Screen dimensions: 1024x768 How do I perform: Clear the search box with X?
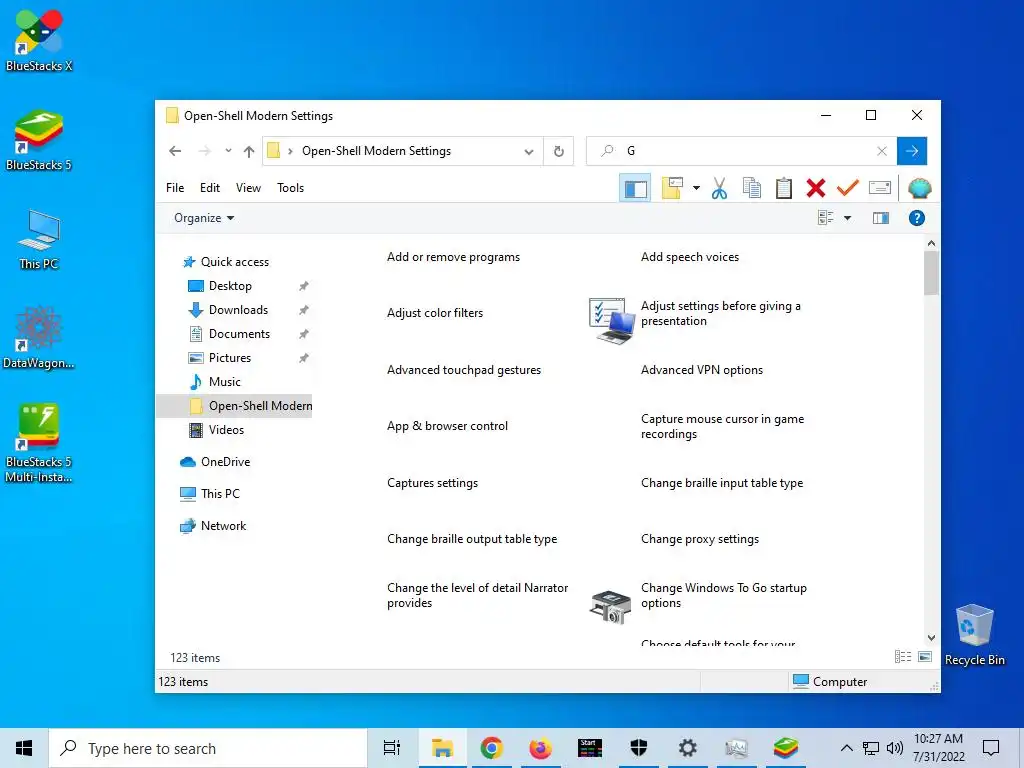pyautogui.click(x=882, y=151)
